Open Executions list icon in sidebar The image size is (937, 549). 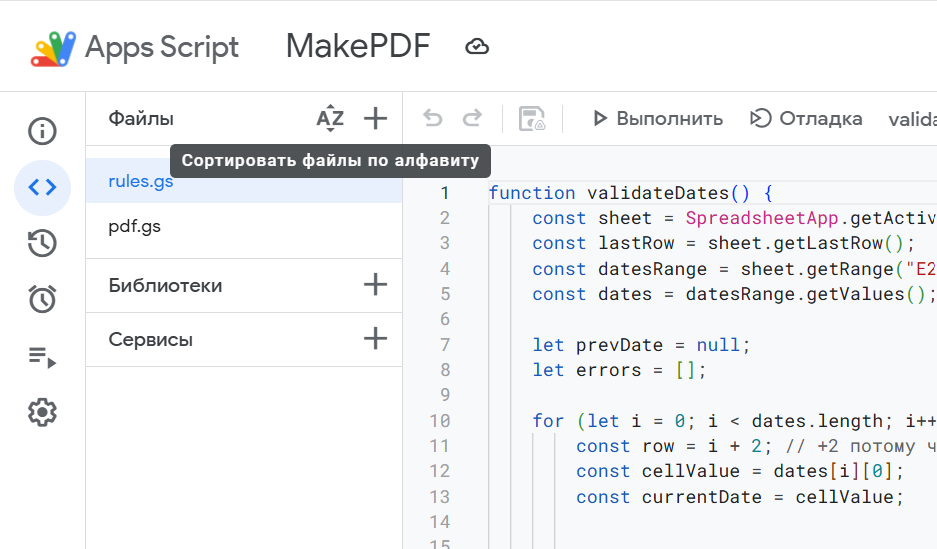point(42,356)
